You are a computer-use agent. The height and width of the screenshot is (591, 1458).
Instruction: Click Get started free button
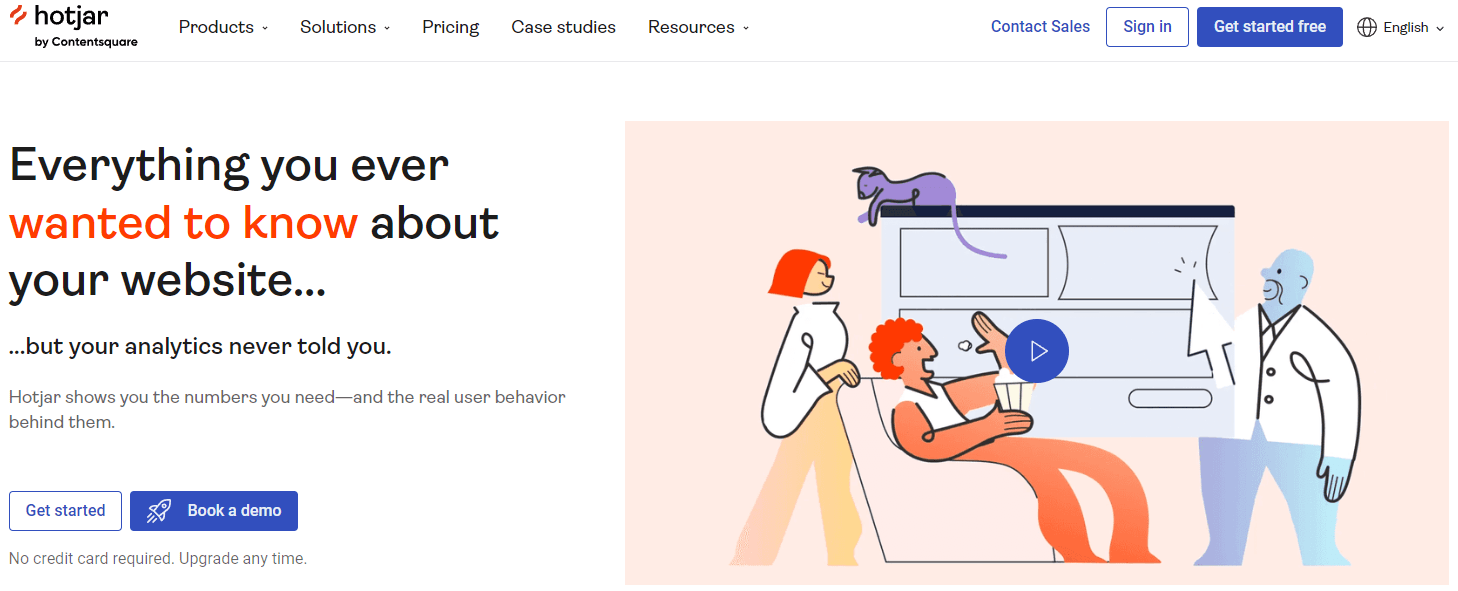[x=1269, y=27]
